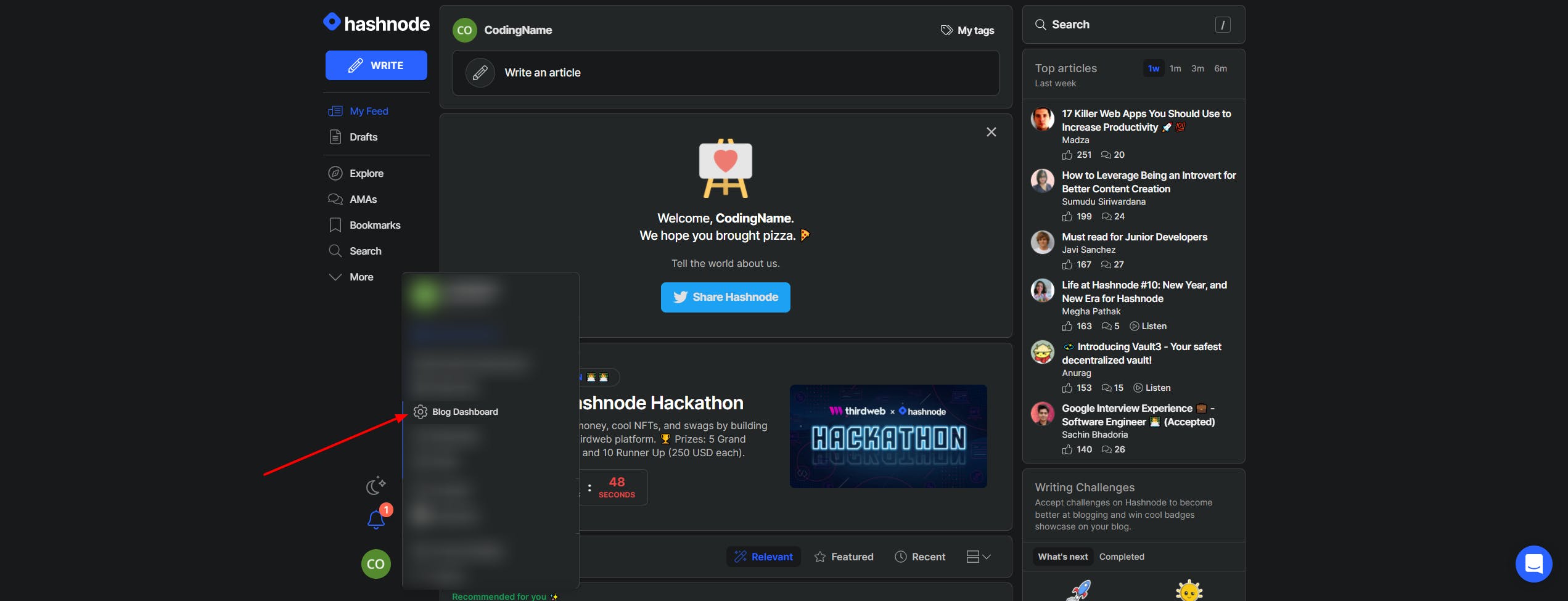Open Leverage Being an Introvert article
Image resolution: width=1568 pixels, height=601 pixels.
point(1149,182)
